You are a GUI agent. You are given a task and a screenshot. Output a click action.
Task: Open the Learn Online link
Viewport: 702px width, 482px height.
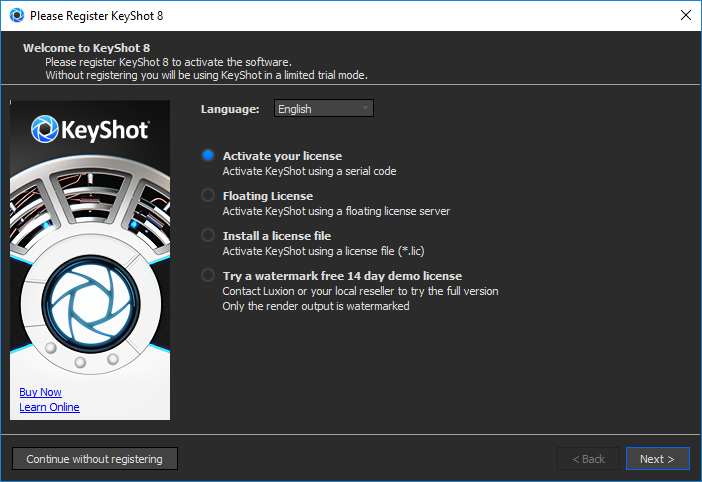49,407
